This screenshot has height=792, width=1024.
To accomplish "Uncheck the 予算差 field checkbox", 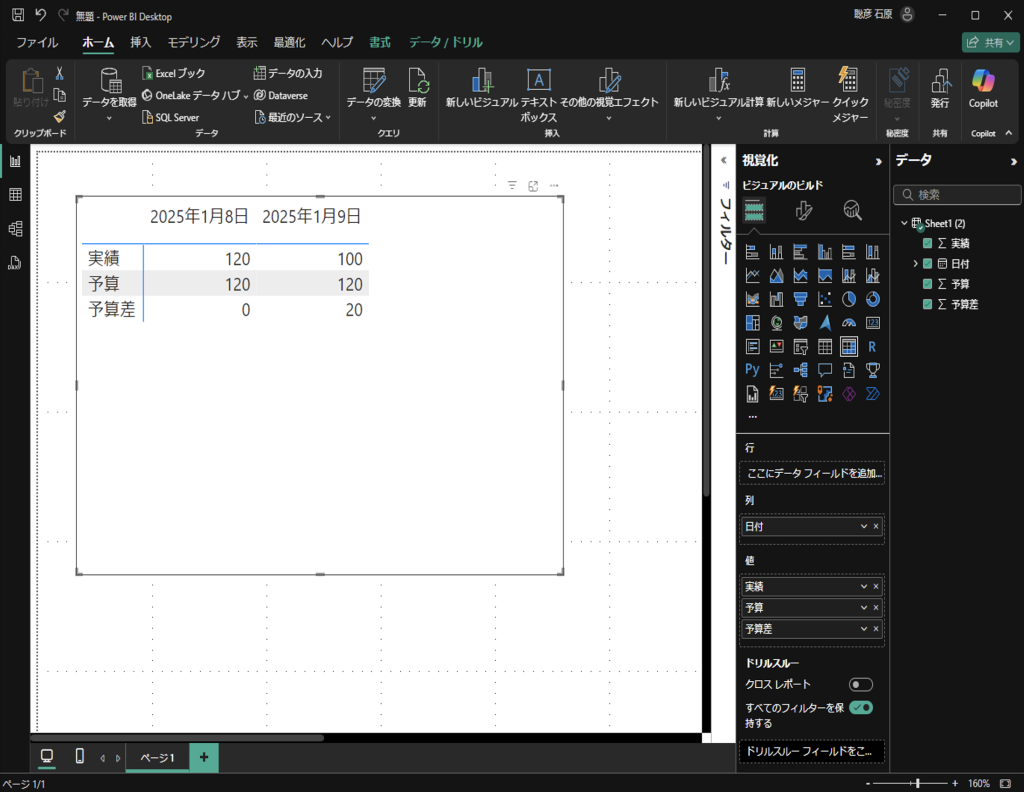I will (928, 304).
